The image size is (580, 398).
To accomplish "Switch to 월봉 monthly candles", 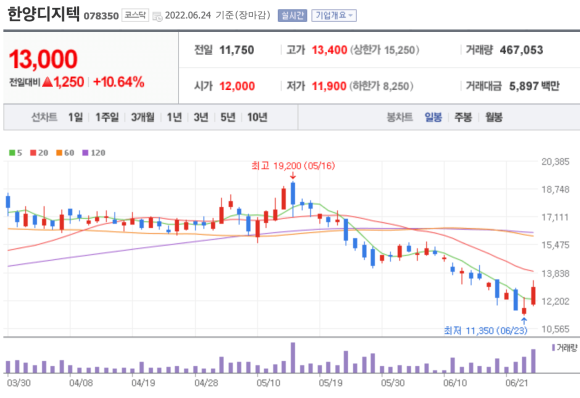I will (494, 117).
